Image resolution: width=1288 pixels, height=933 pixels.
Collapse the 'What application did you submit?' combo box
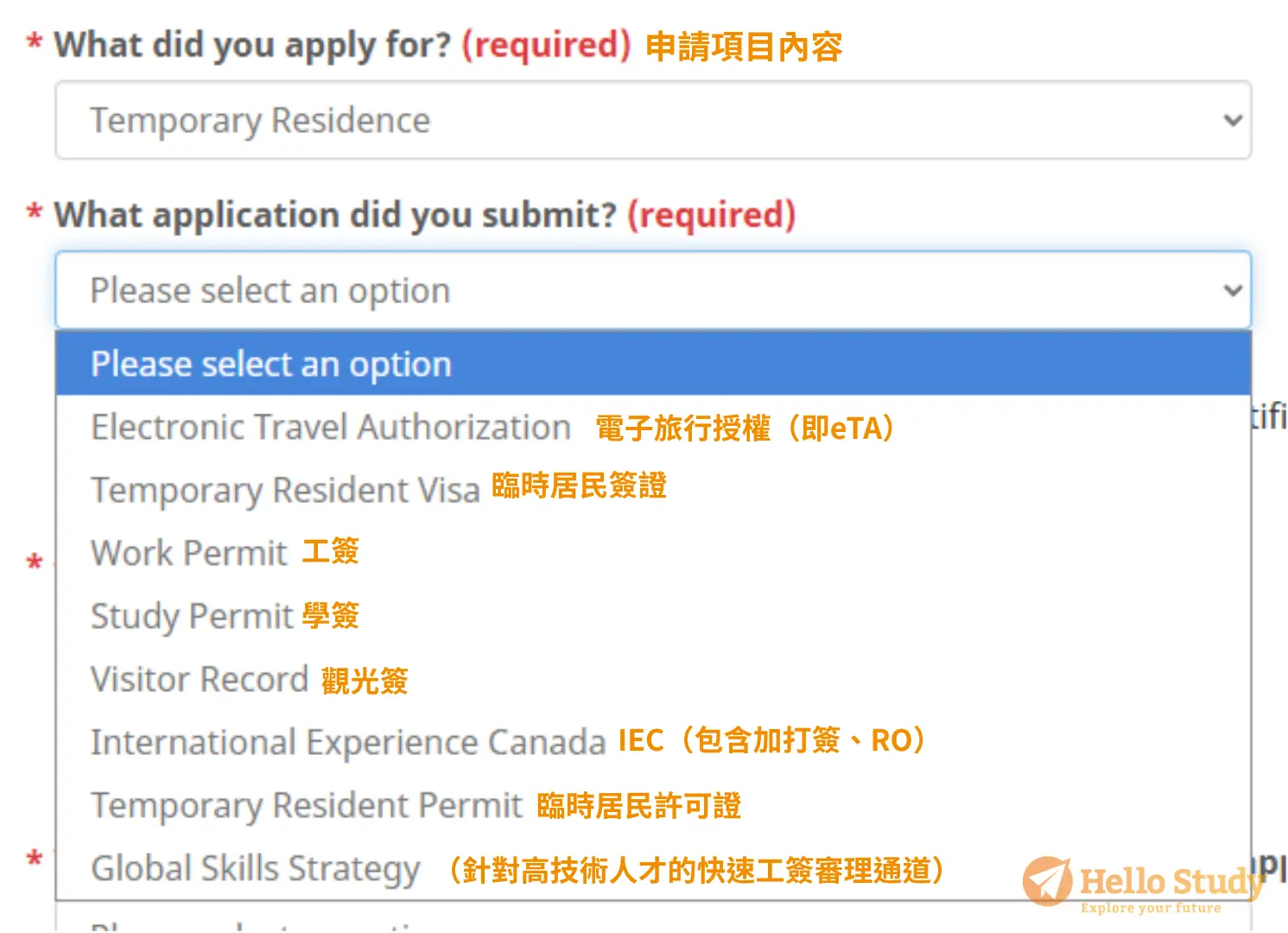tap(653, 290)
